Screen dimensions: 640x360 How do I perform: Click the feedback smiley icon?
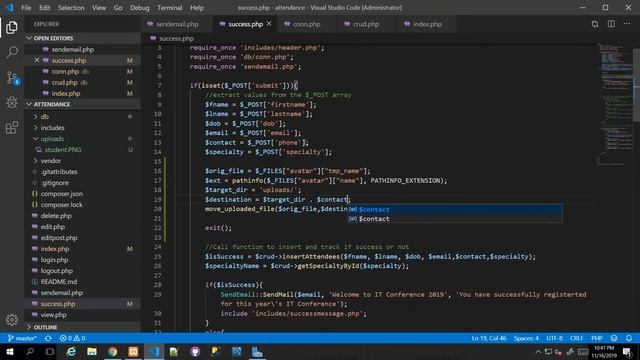[614, 338]
